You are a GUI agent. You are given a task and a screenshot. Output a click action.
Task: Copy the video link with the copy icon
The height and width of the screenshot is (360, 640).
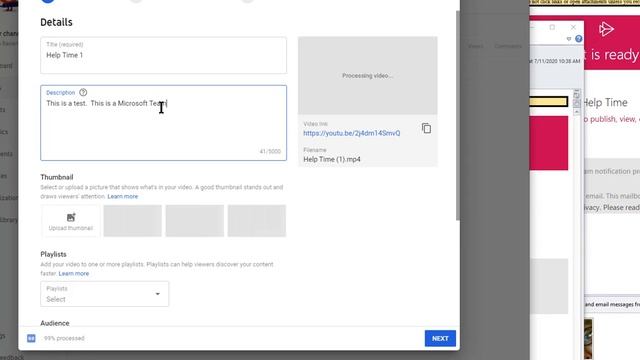[x=426, y=129]
